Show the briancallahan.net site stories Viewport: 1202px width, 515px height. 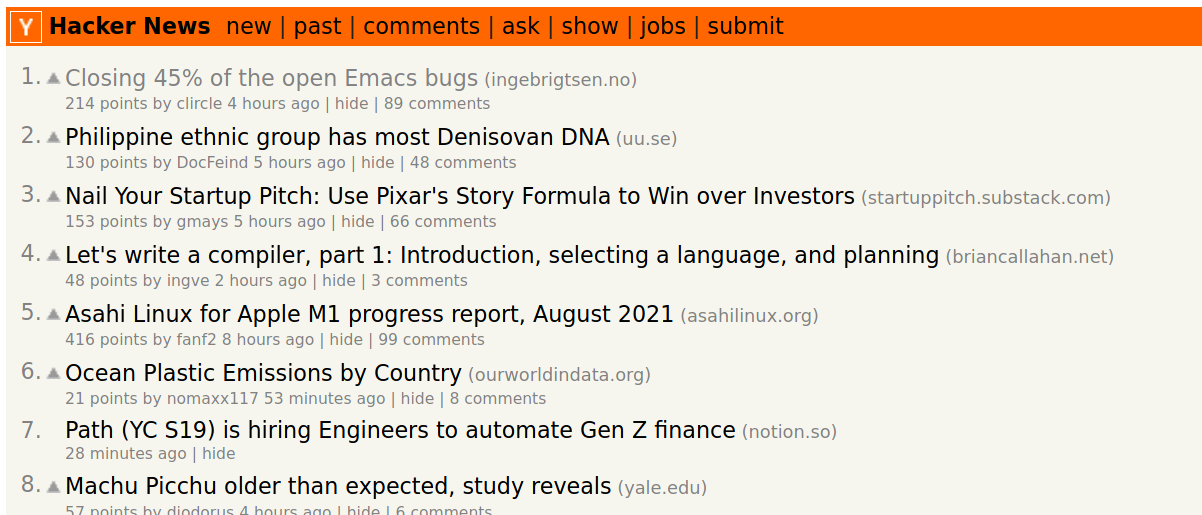1030,257
